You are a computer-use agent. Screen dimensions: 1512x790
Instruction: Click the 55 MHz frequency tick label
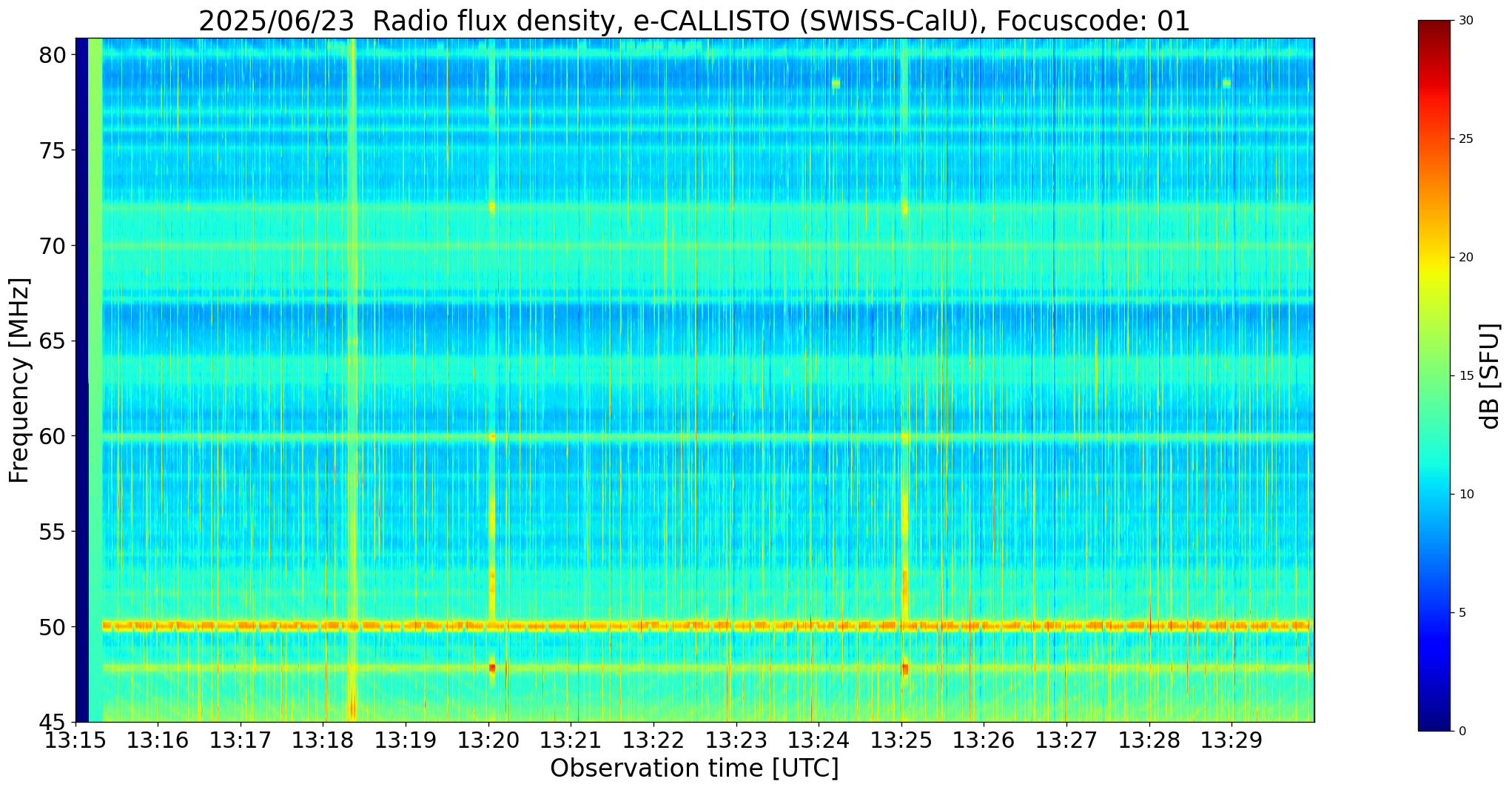pyautogui.click(x=53, y=532)
